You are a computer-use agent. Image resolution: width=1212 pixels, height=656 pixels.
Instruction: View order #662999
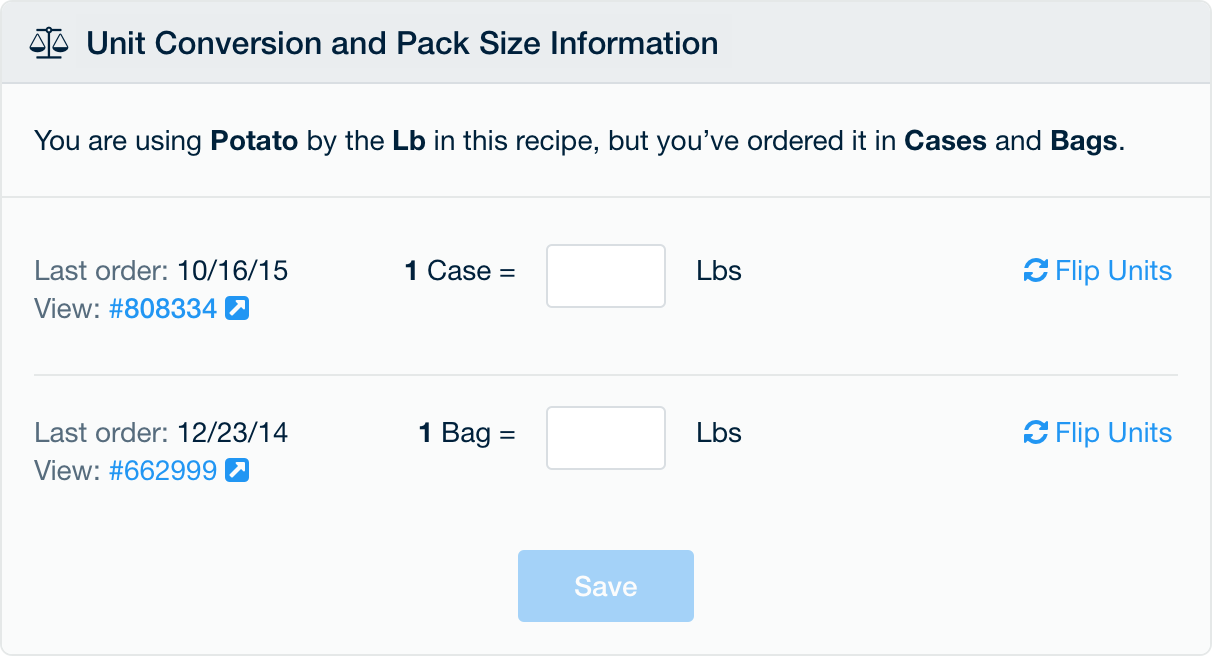pos(163,470)
